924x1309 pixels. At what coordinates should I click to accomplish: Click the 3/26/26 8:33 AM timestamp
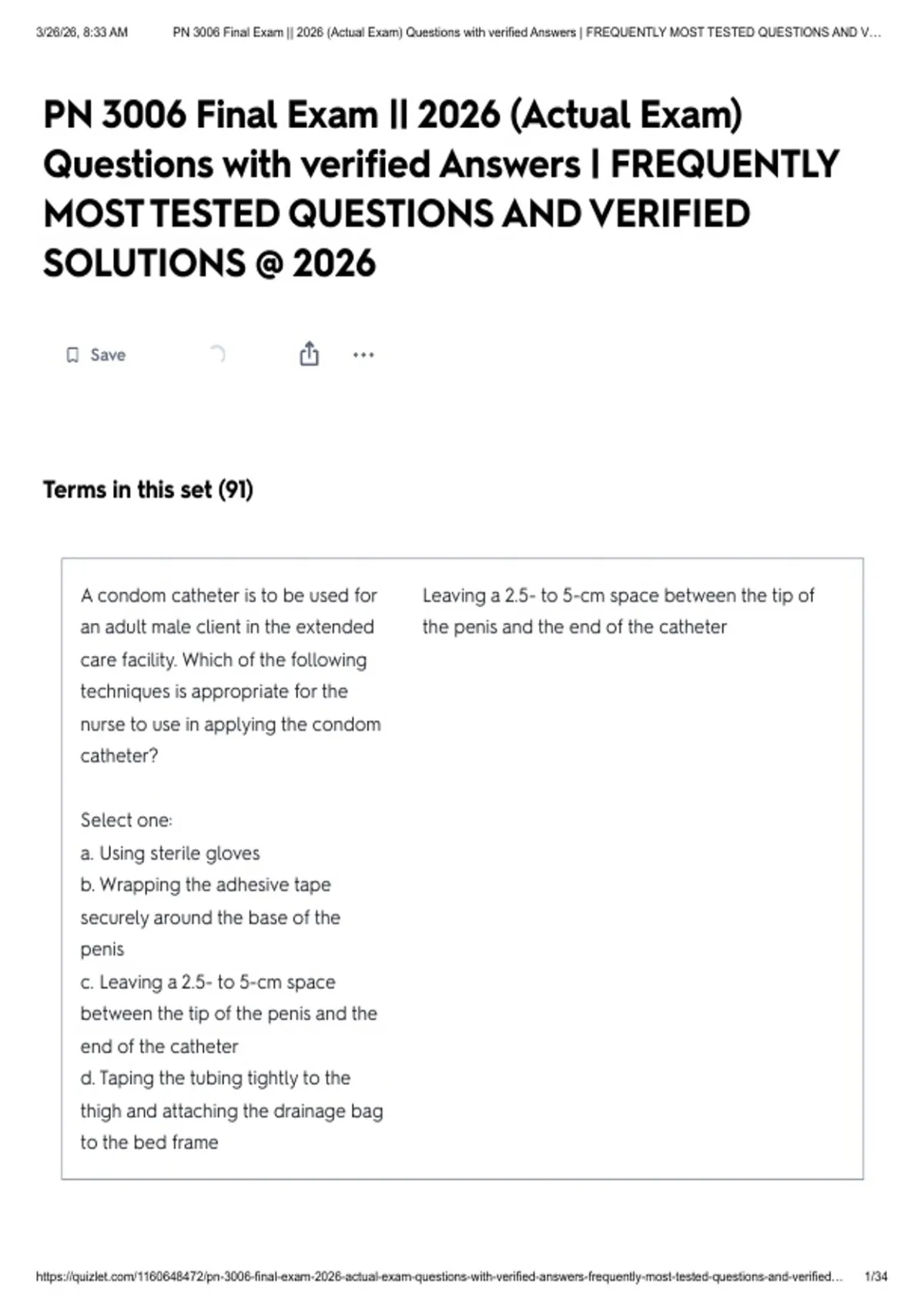[x=82, y=32]
